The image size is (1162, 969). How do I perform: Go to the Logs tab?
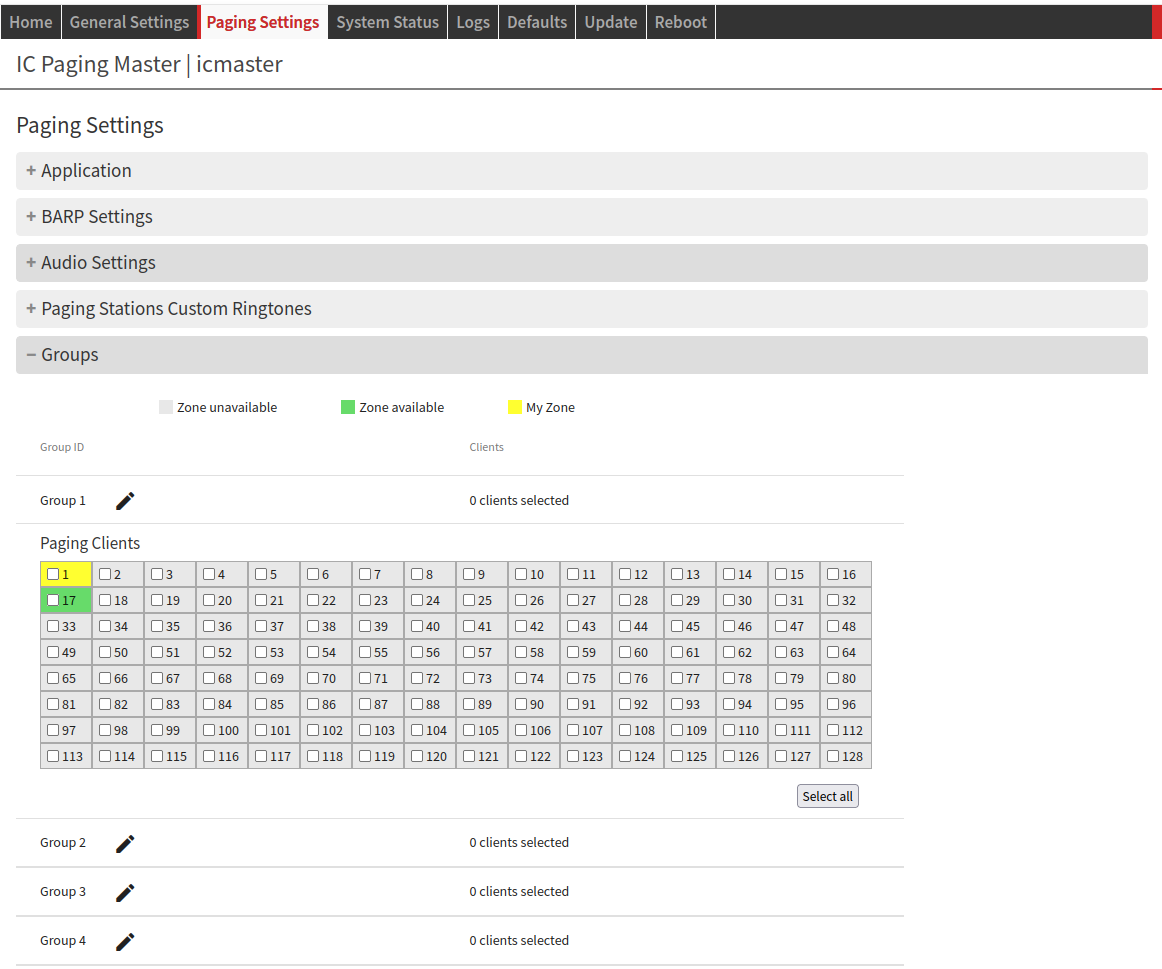point(473,22)
